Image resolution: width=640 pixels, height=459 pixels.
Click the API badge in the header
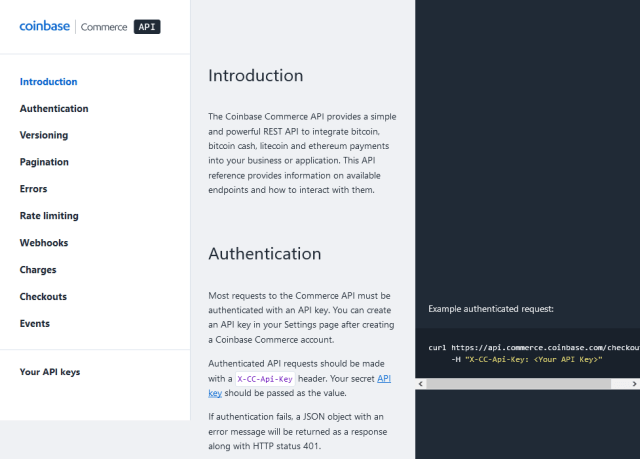147,27
